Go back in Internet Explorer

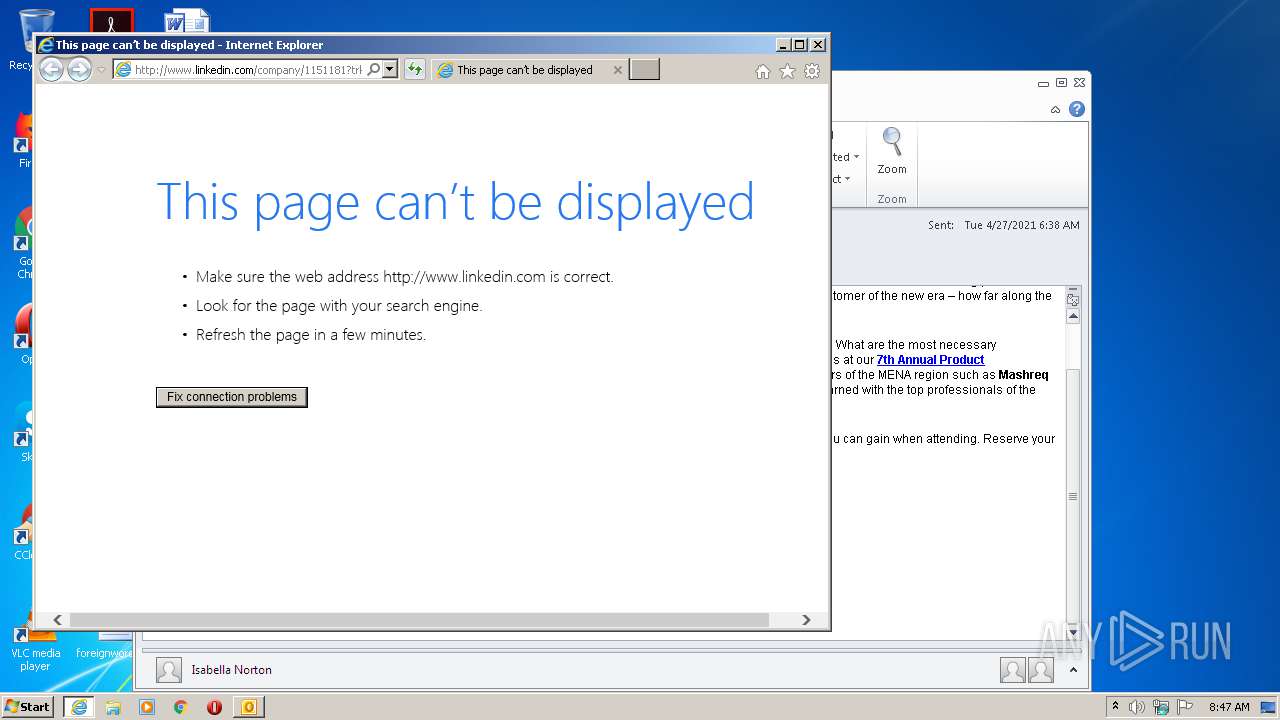51,69
